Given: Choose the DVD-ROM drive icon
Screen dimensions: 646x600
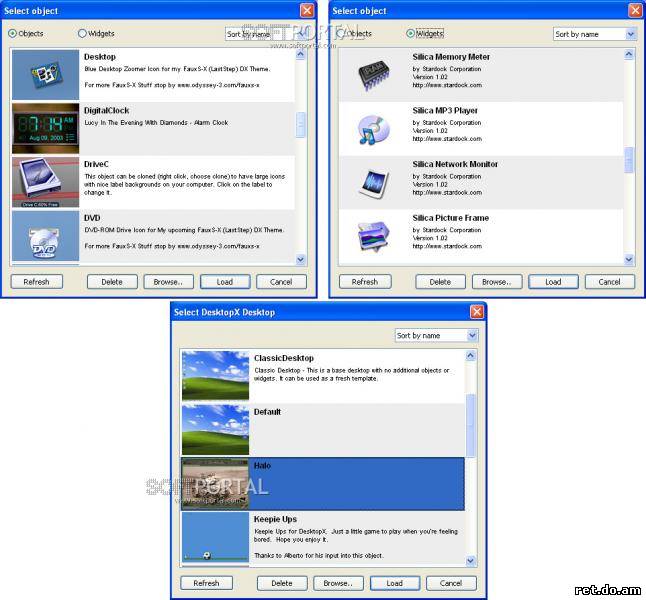Looking at the screenshot, I should (46, 236).
